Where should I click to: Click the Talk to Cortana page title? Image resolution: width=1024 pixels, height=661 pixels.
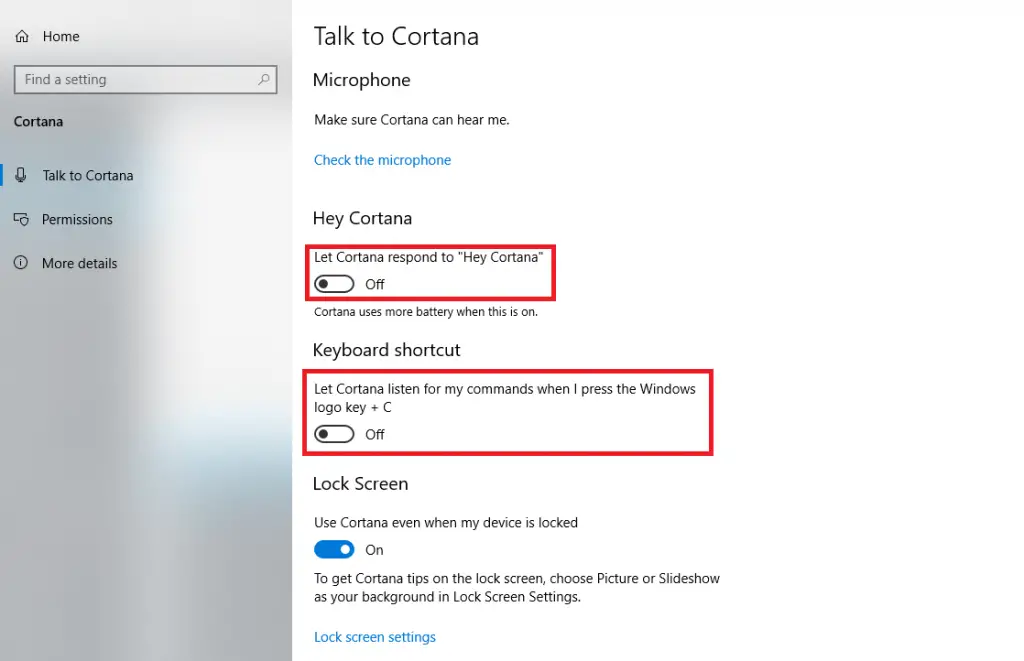pos(396,37)
